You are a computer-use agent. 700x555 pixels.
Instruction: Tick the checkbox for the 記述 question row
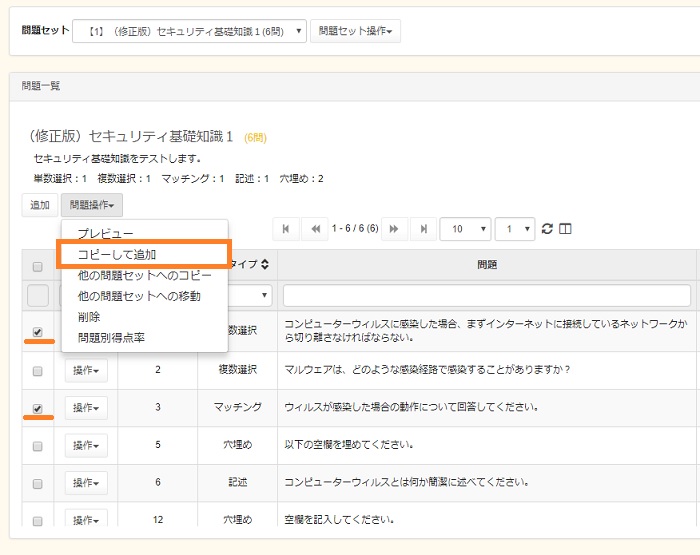38,484
